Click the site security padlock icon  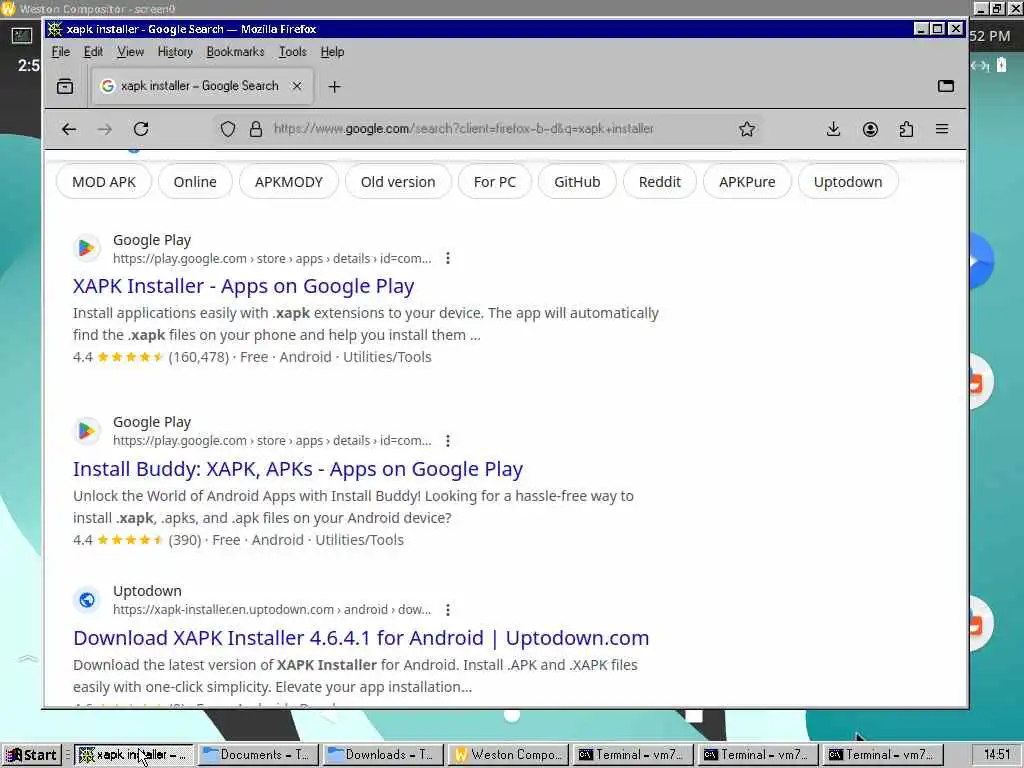tap(256, 129)
